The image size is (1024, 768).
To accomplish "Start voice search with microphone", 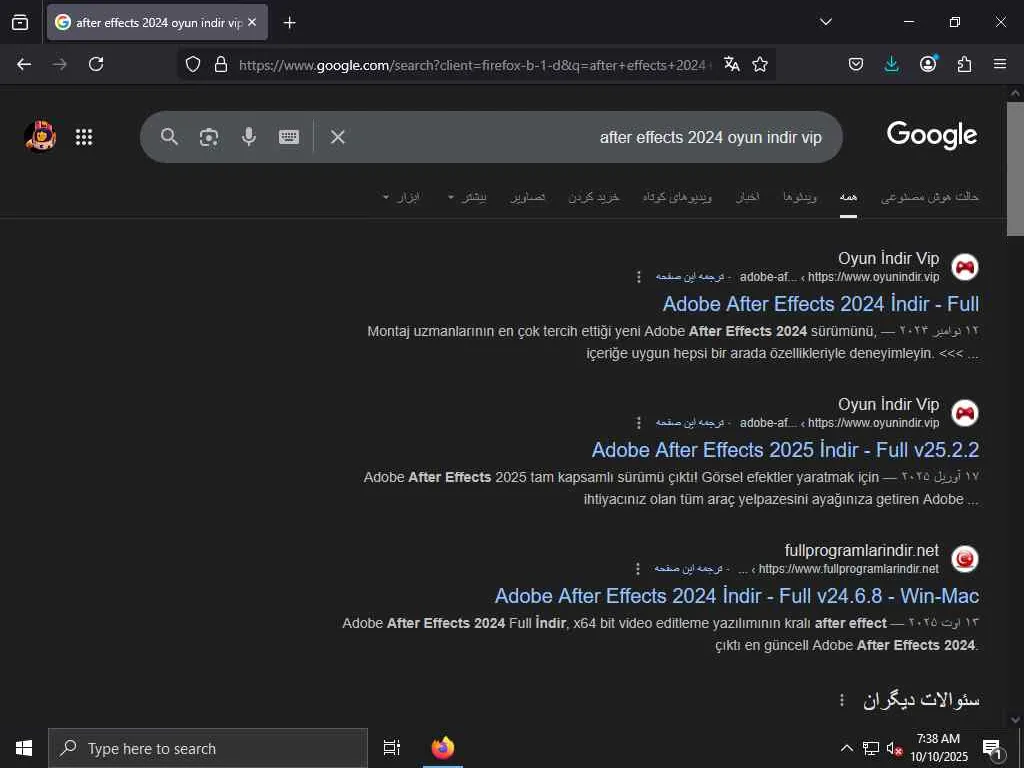I will coord(249,136).
